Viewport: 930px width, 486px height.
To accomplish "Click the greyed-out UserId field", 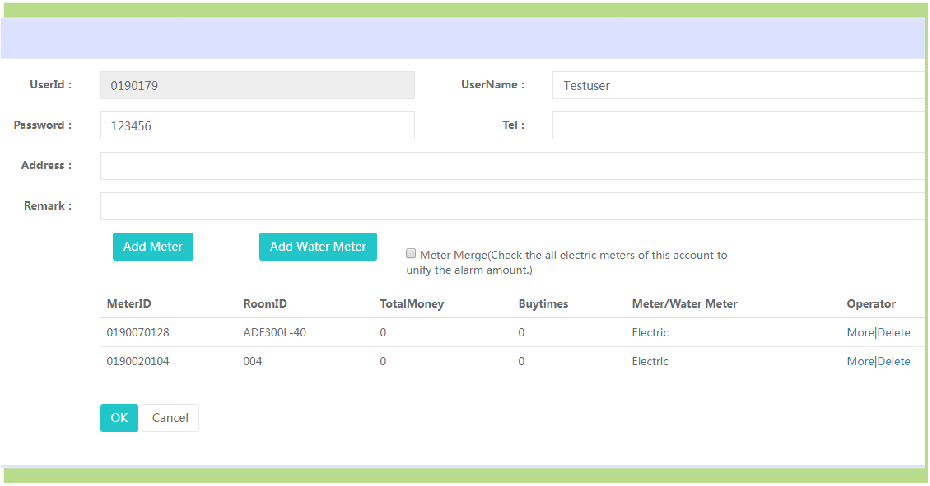I will tap(257, 86).
